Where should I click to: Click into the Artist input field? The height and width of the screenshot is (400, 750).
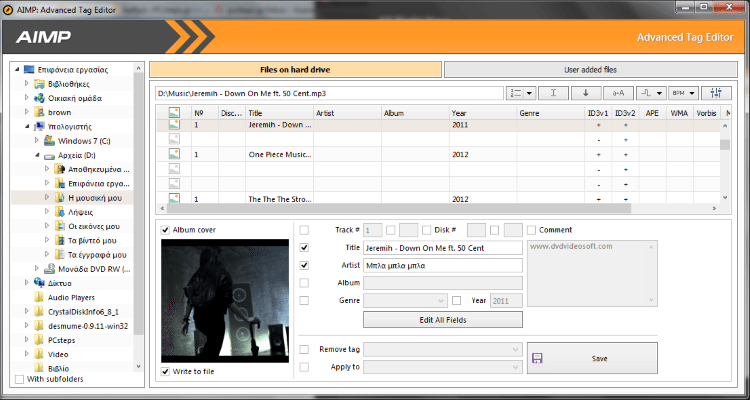coord(443,265)
